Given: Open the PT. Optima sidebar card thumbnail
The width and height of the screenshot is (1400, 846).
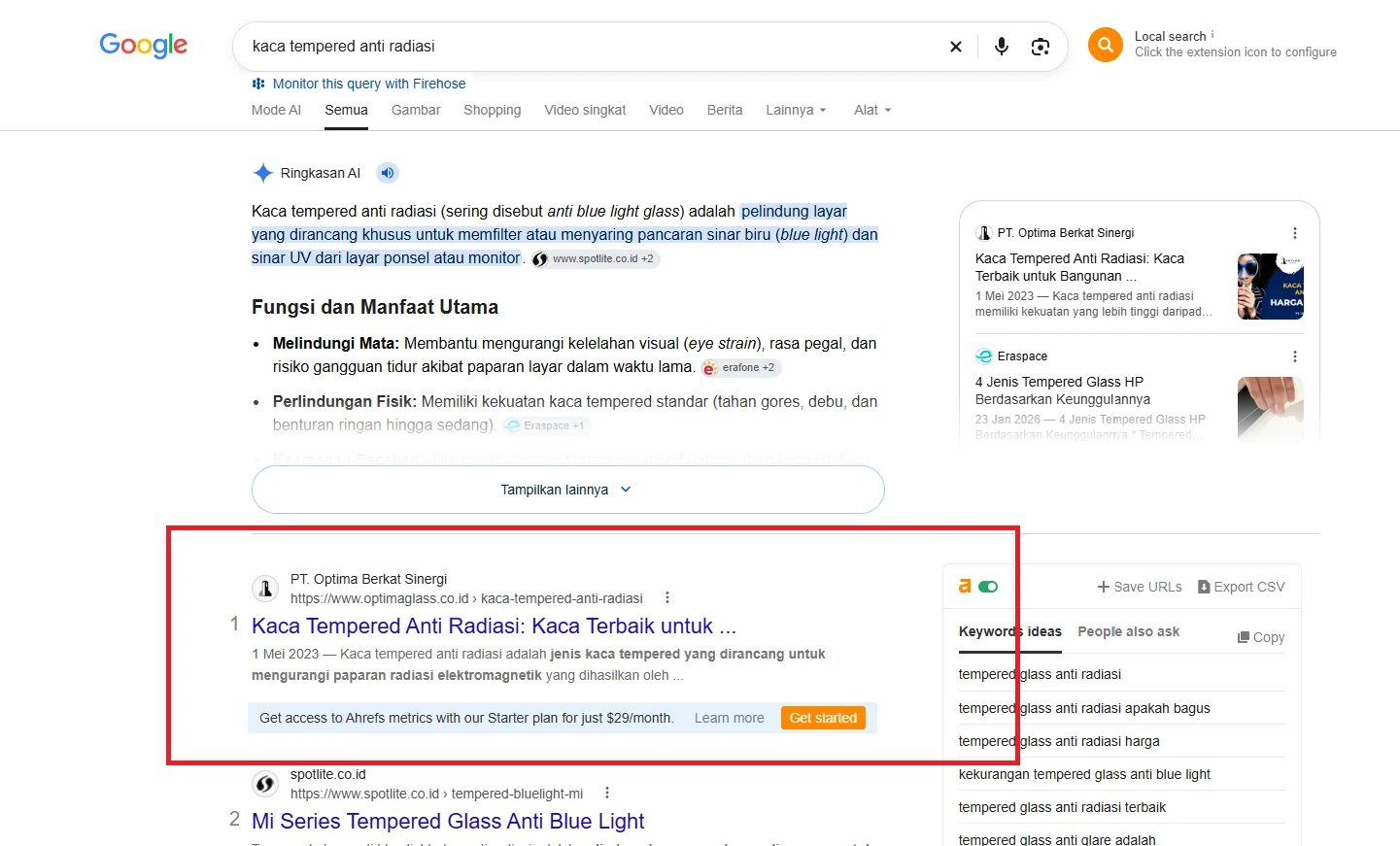Looking at the screenshot, I should [x=1271, y=287].
